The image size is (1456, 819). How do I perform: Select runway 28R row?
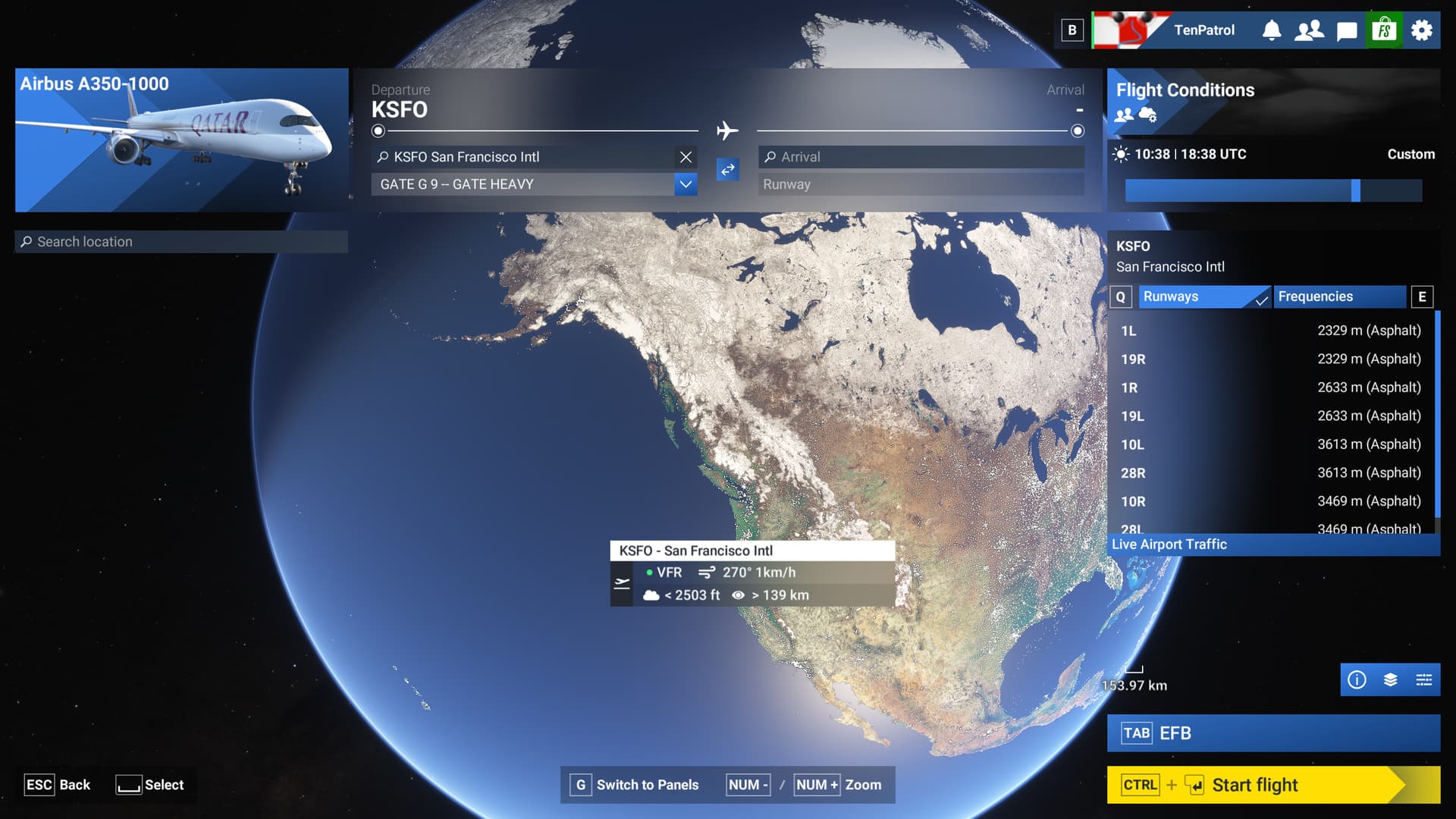[x=1271, y=472]
